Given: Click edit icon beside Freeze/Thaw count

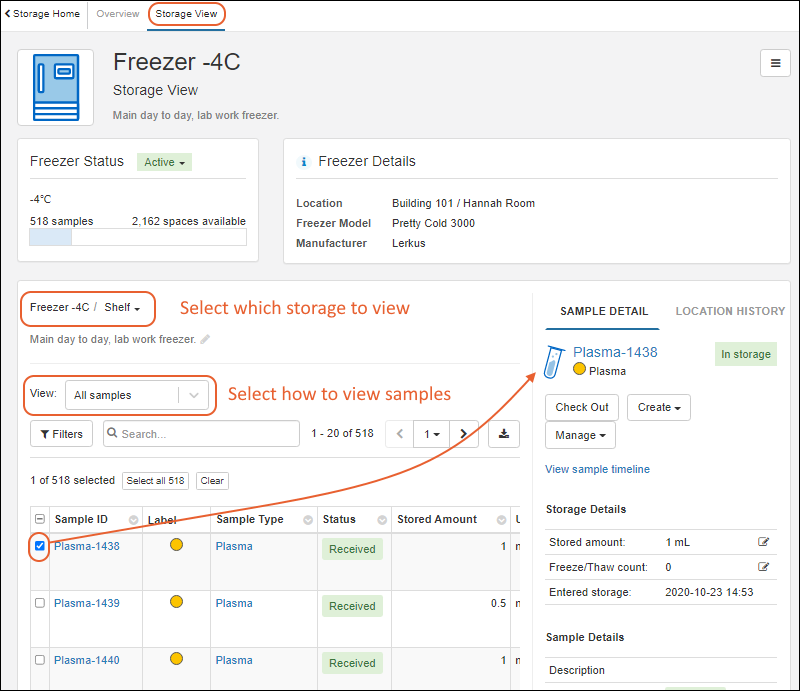Looking at the screenshot, I should coord(764,567).
